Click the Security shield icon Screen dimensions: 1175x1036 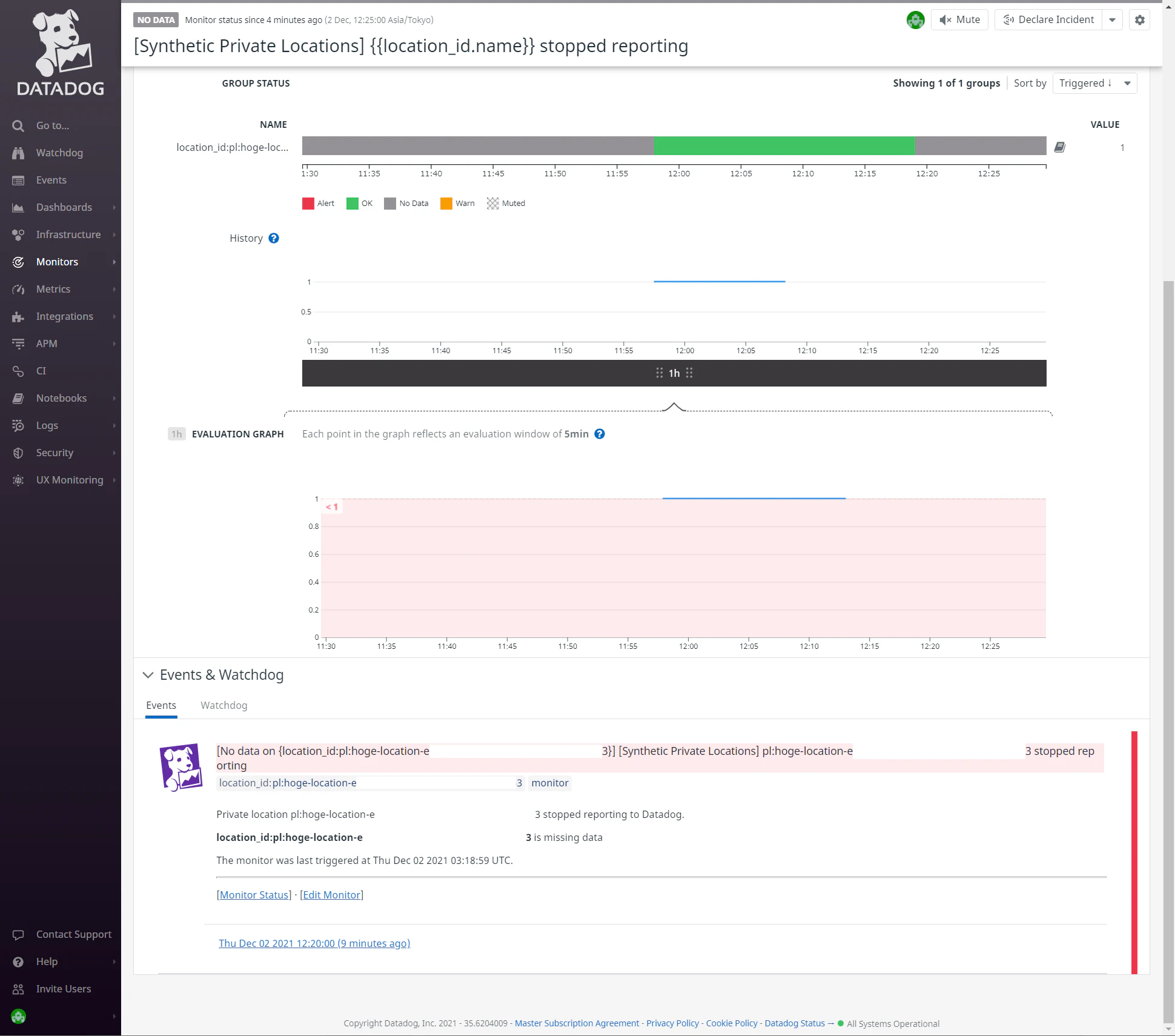(18, 453)
